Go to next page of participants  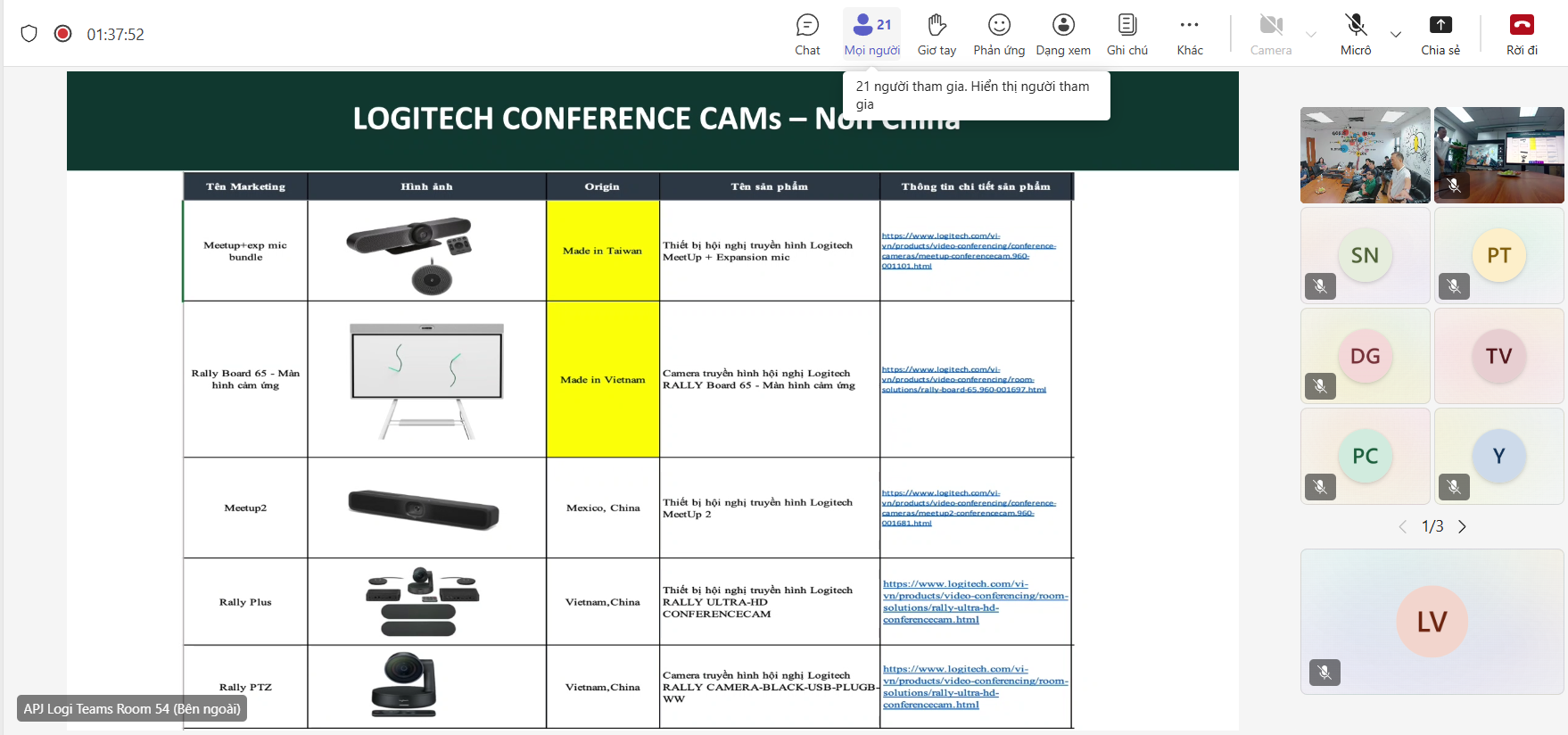click(1462, 527)
